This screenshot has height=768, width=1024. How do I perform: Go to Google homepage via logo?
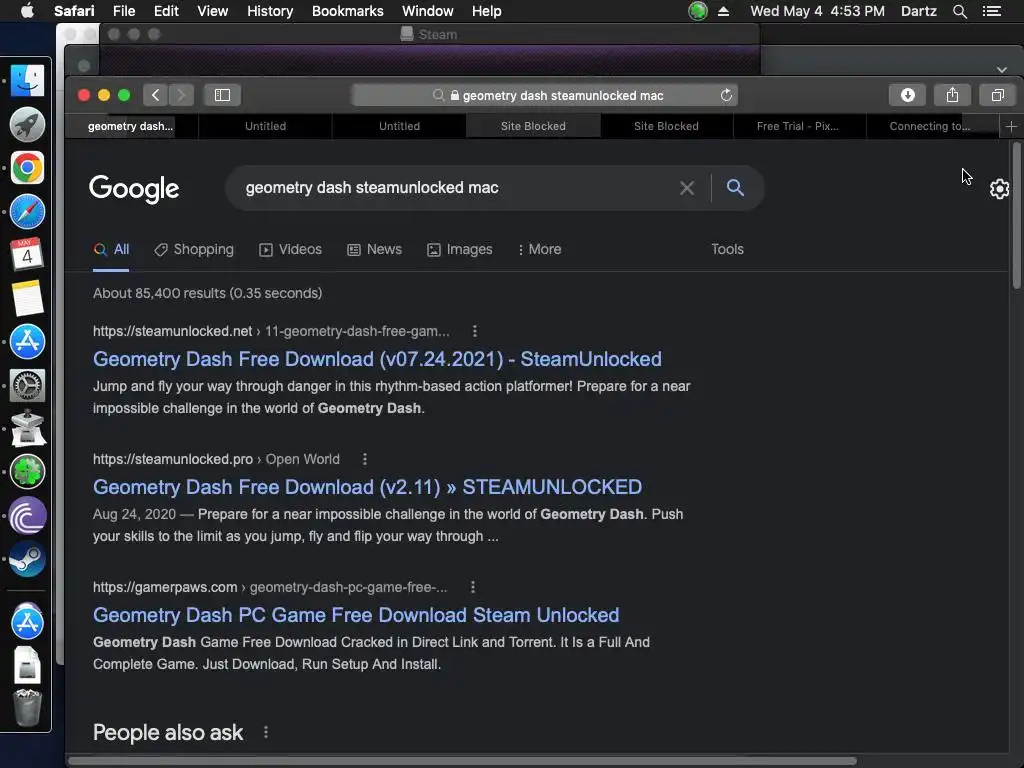click(x=134, y=189)
